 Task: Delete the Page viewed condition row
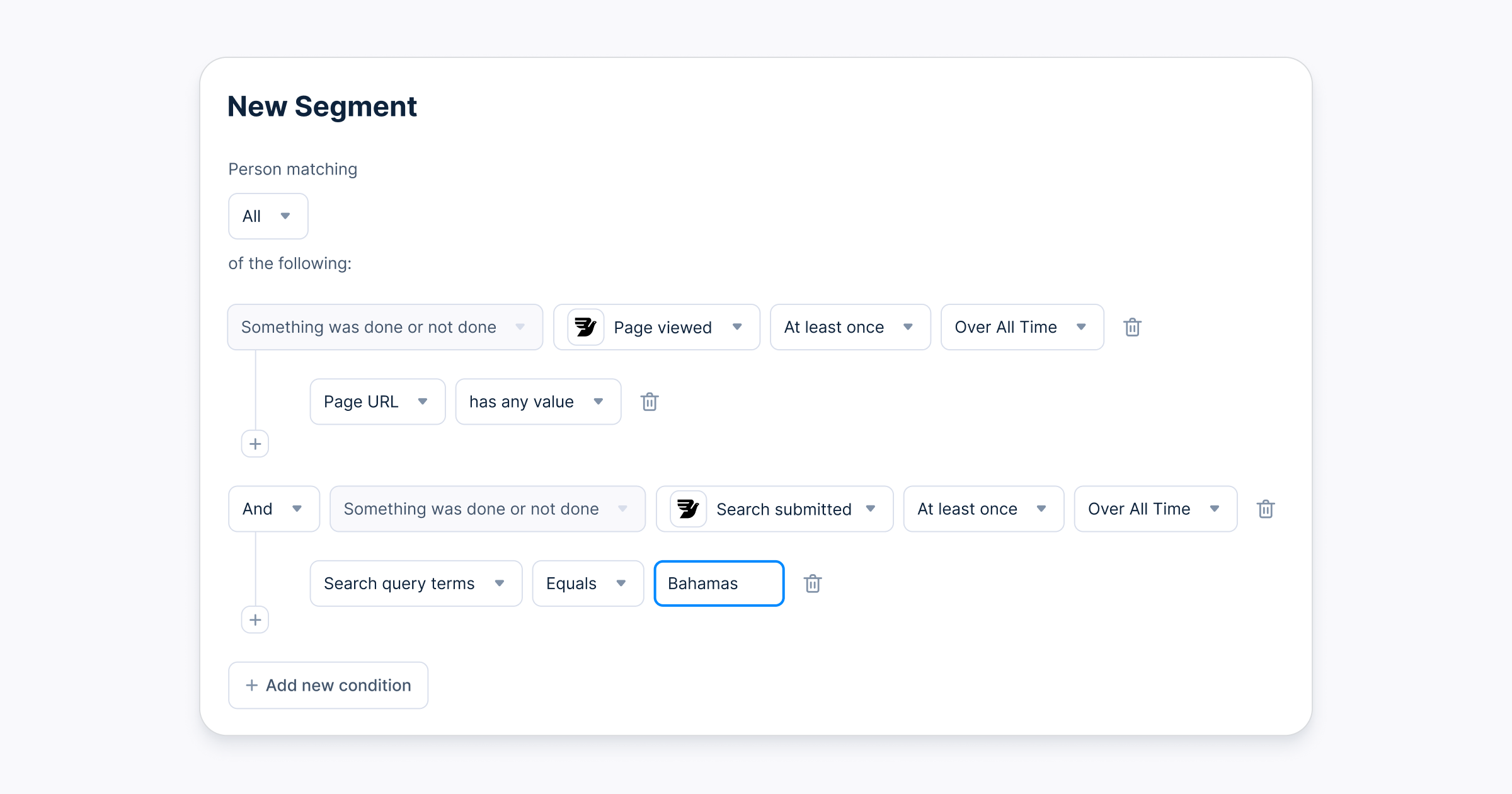click(x=1132, y=327)
